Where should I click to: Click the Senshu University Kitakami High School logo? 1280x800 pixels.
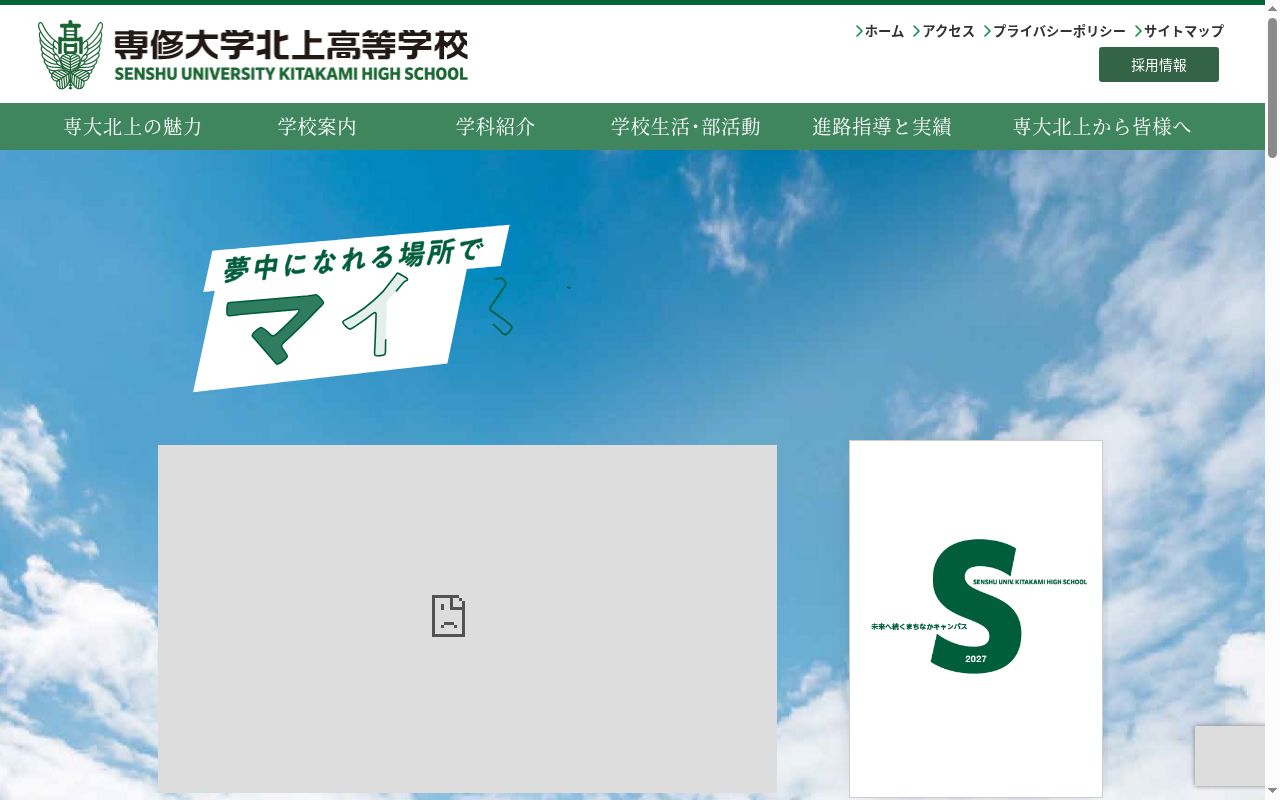point(252,55)
